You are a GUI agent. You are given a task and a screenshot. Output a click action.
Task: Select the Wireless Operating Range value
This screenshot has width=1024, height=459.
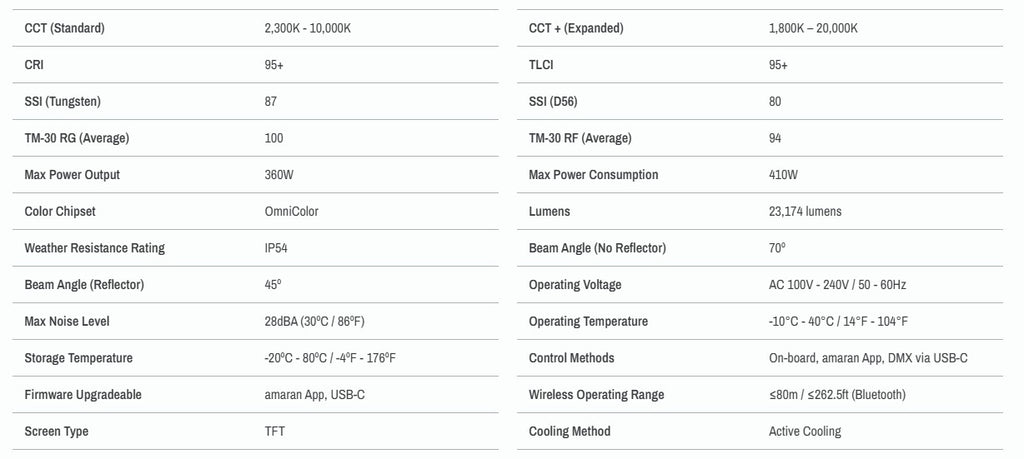pyautogui.click(x=837, y=394)
